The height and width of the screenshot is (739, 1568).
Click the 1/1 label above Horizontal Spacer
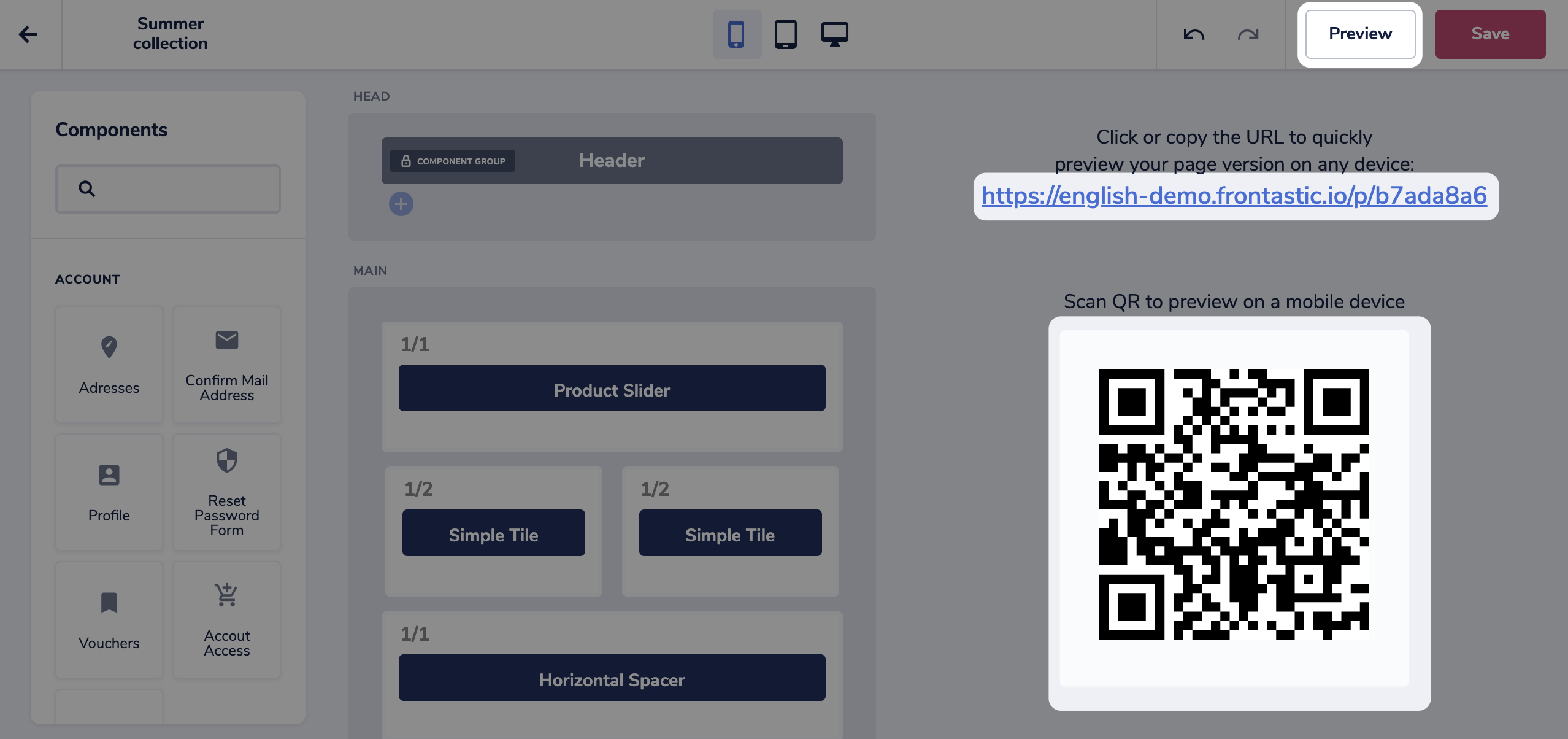click(415, 634)
